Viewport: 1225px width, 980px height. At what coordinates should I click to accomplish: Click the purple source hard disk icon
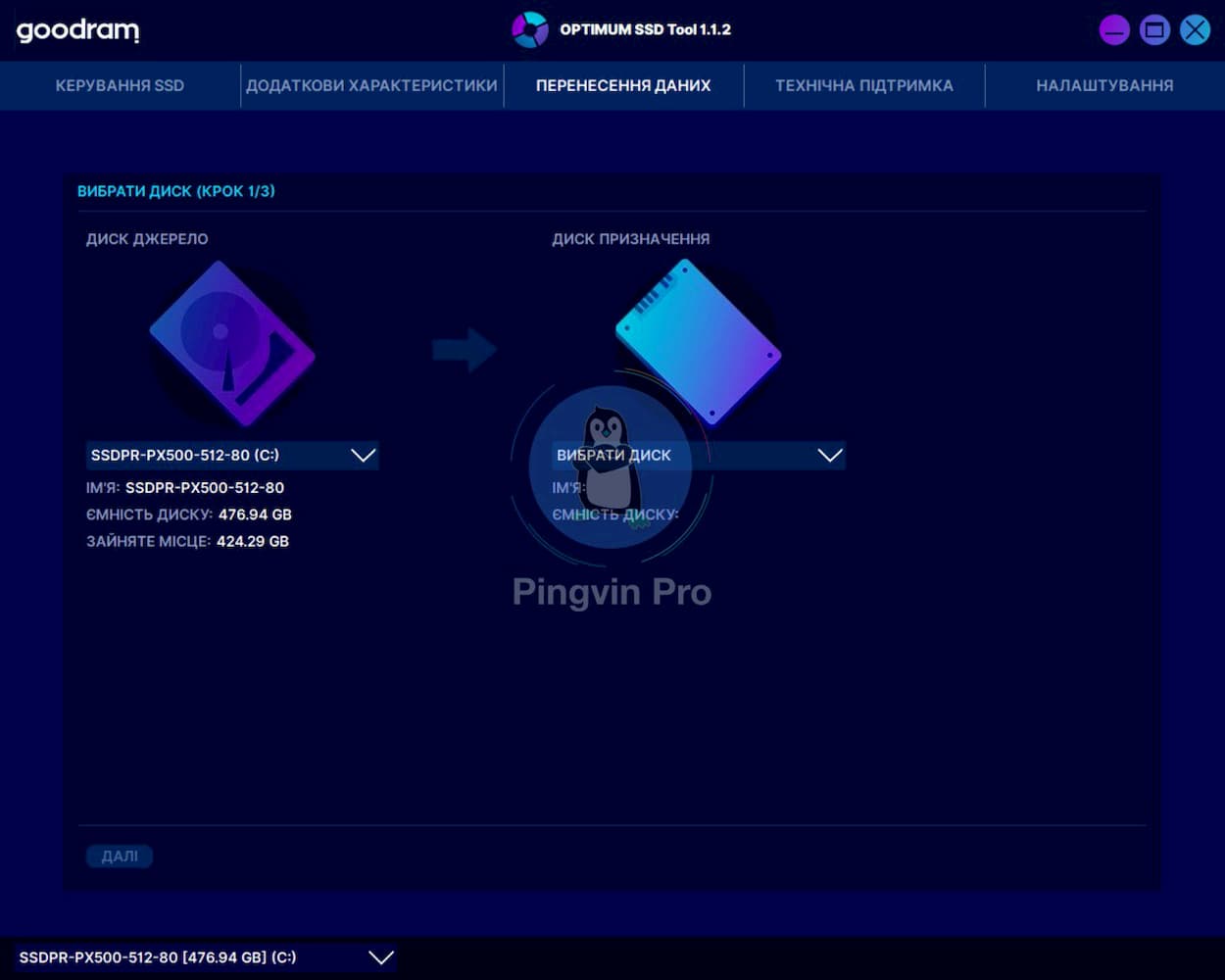(x=232, y=343)
